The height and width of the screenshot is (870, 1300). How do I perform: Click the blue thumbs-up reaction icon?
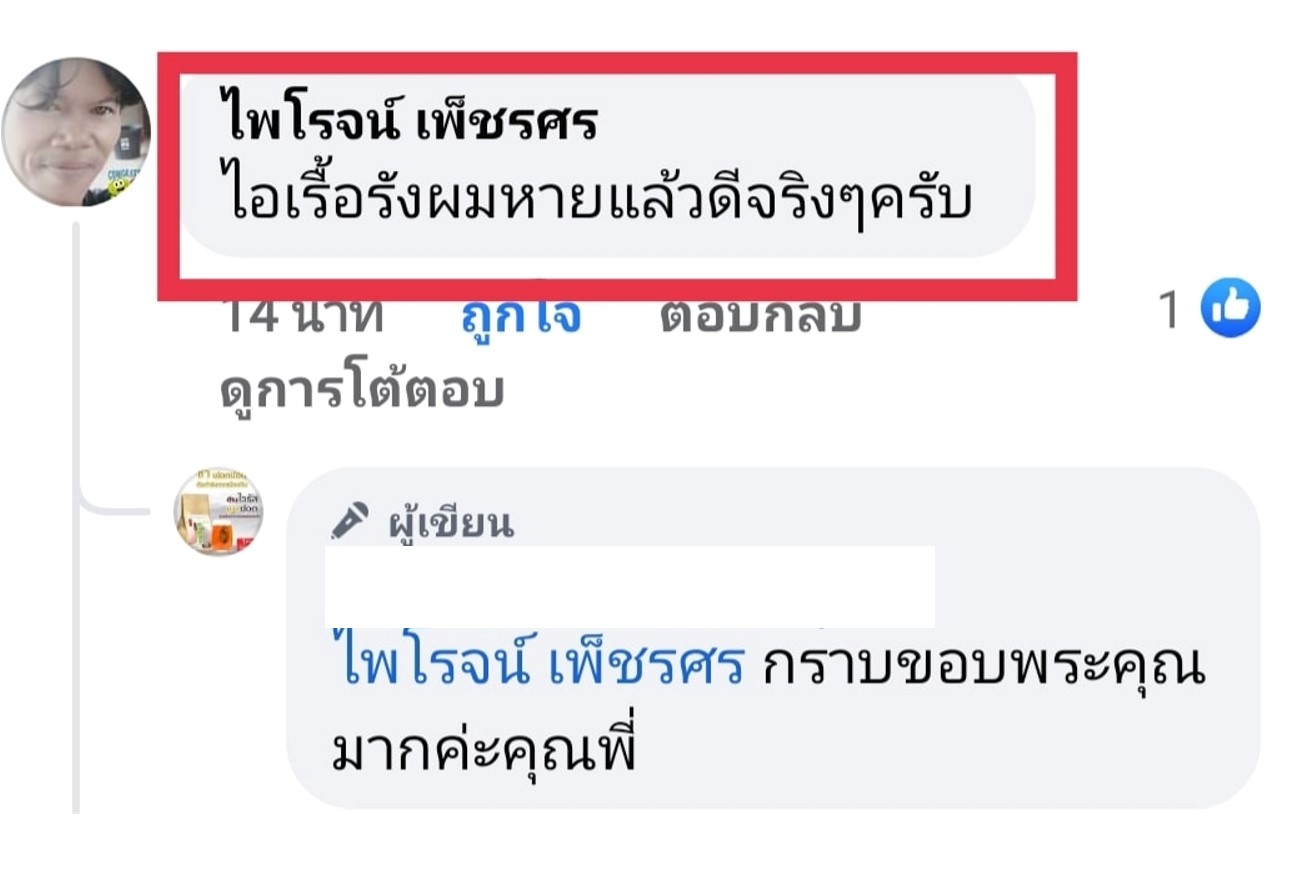[x=1229, y=308]
